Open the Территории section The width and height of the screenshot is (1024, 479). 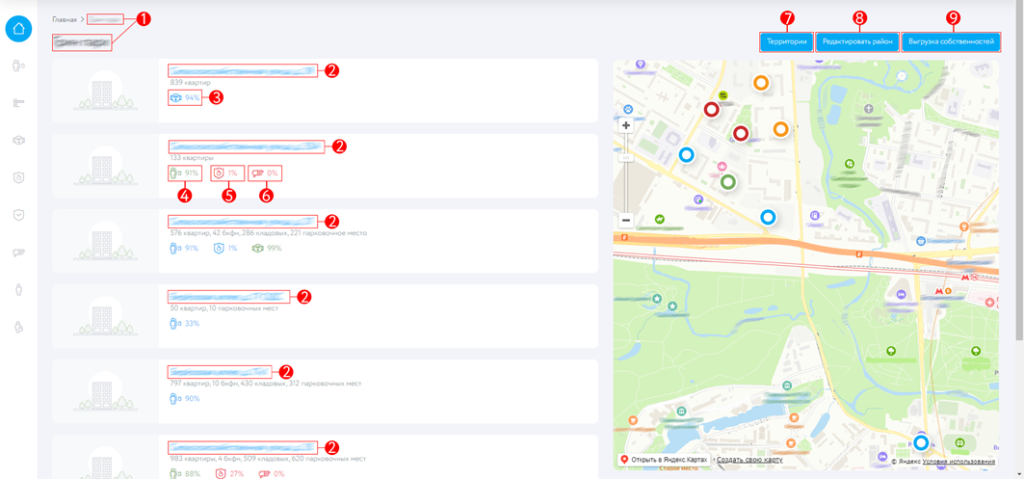[x=786, y=42]
